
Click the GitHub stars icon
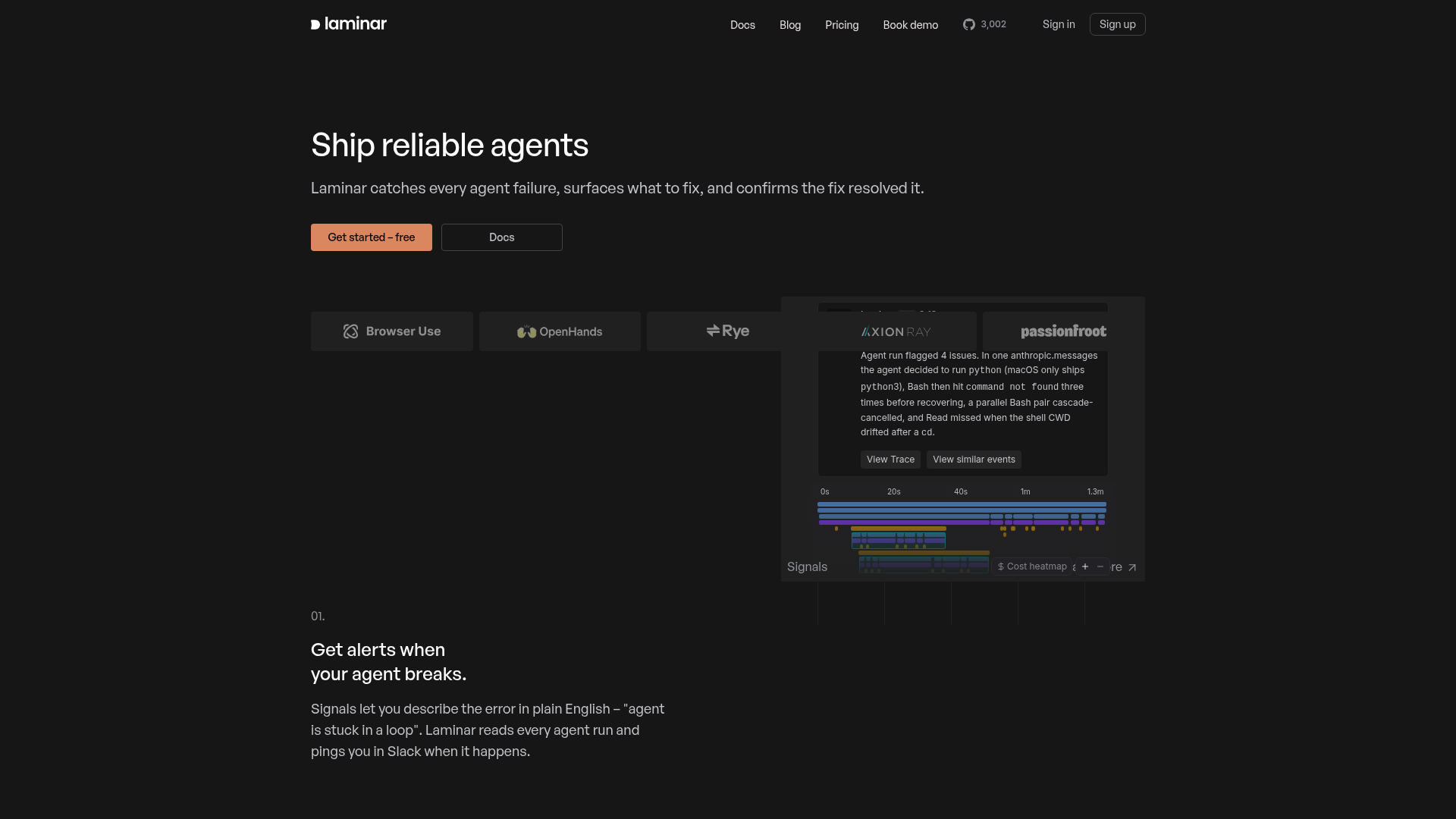[969, 24]
